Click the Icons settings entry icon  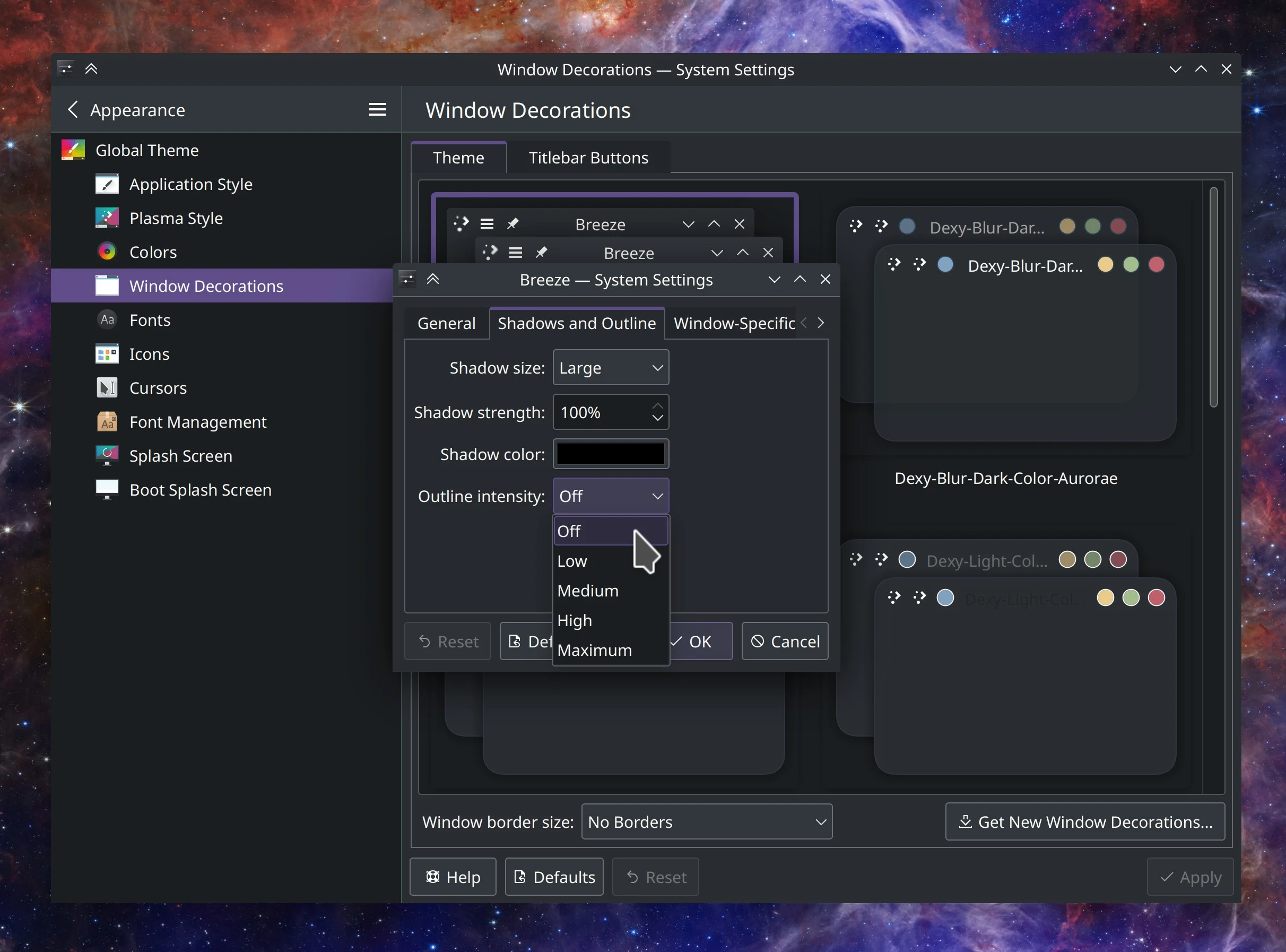coord(107,354)
